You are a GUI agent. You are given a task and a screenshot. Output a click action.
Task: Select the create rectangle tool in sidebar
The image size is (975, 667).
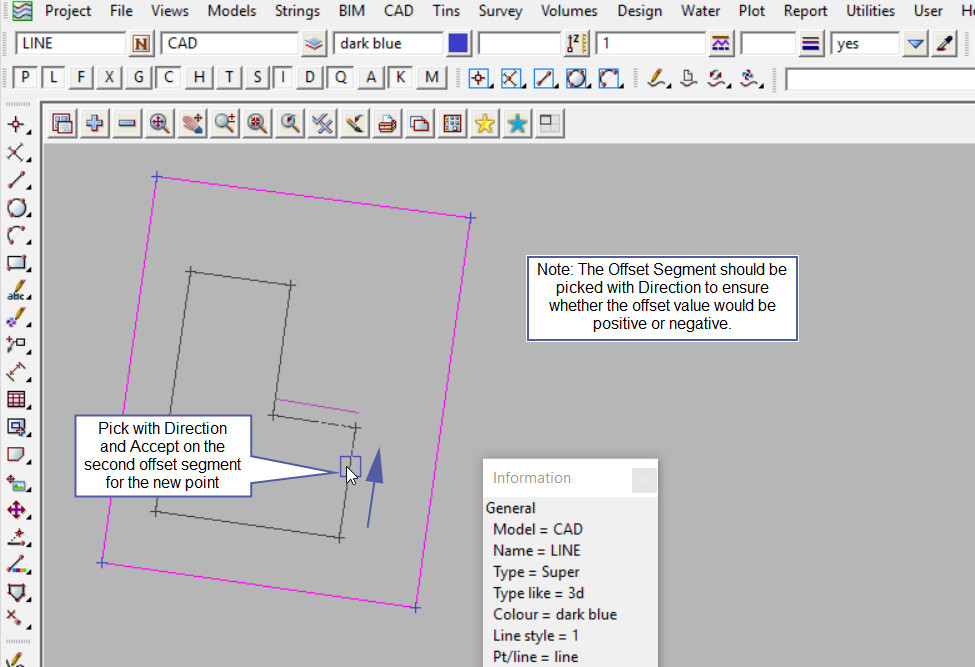click(x=16, y=264)
